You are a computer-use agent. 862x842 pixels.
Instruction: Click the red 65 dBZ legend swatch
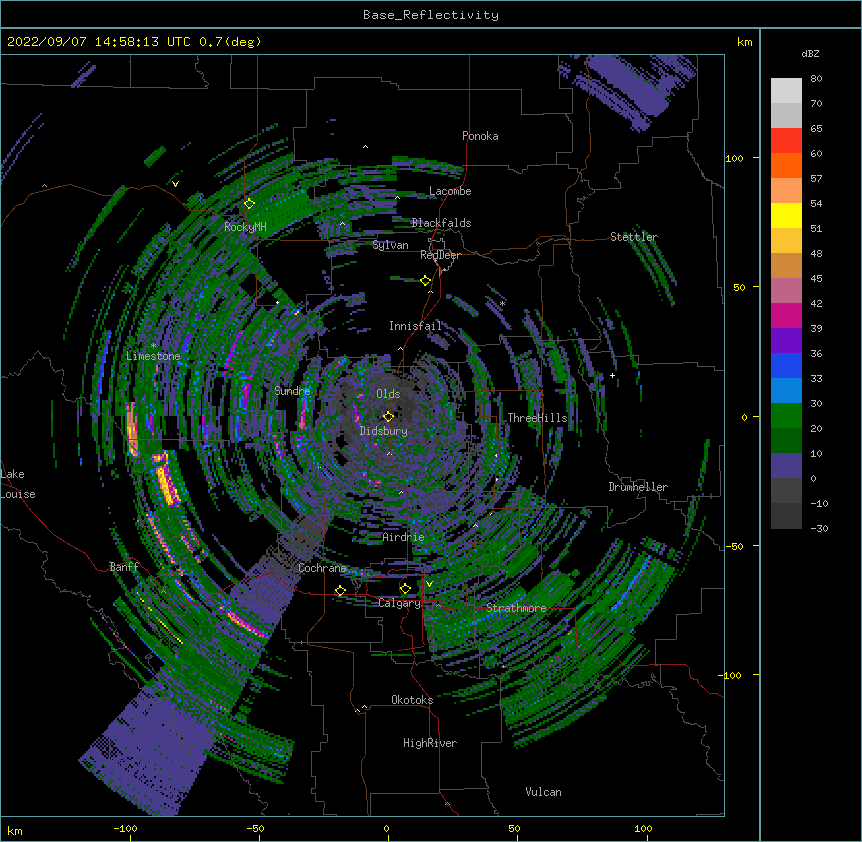786,141
